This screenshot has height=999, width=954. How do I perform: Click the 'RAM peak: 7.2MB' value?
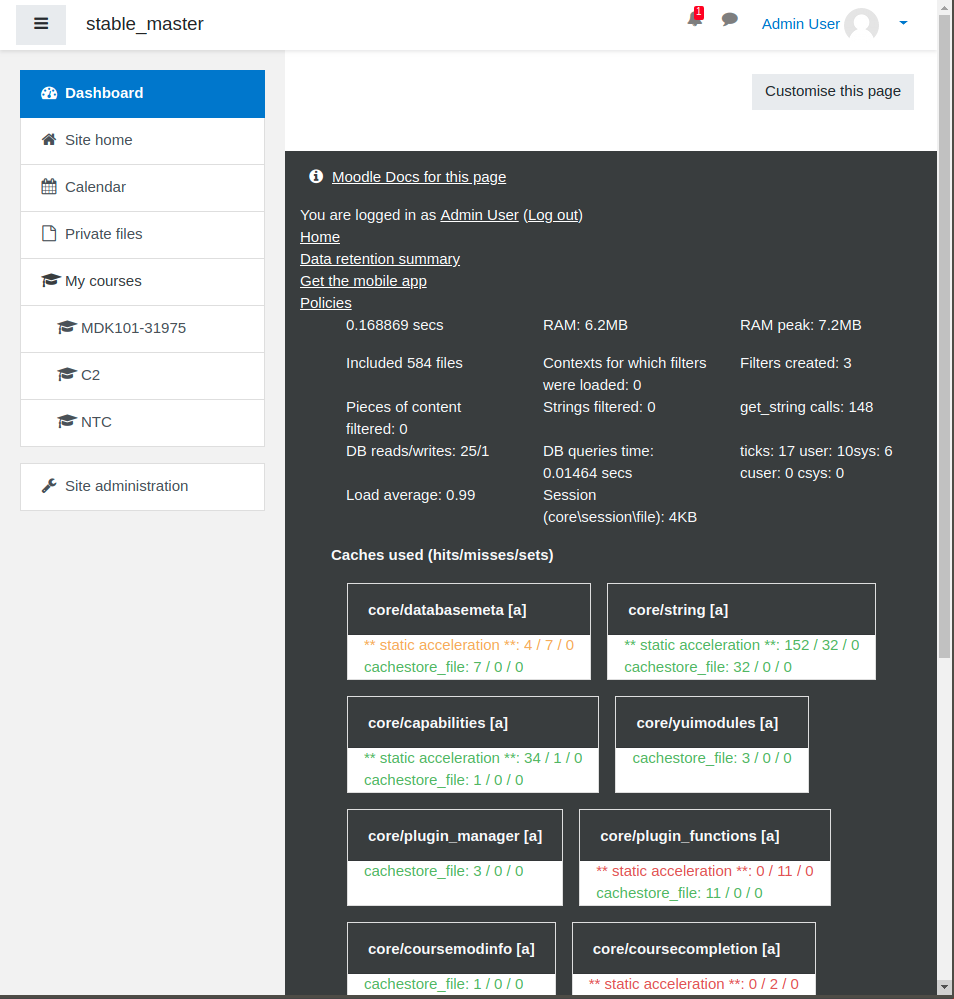coord(800,325)
